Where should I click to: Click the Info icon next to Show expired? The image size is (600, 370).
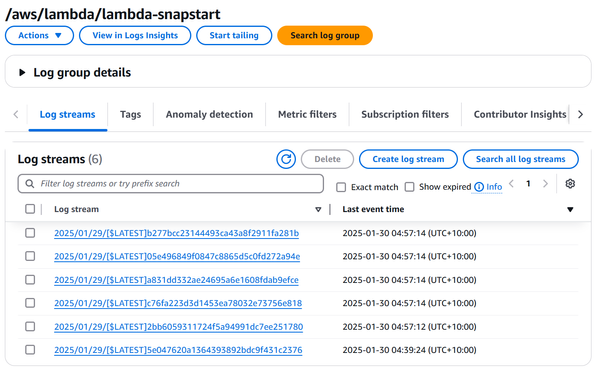tap(479, 187)
